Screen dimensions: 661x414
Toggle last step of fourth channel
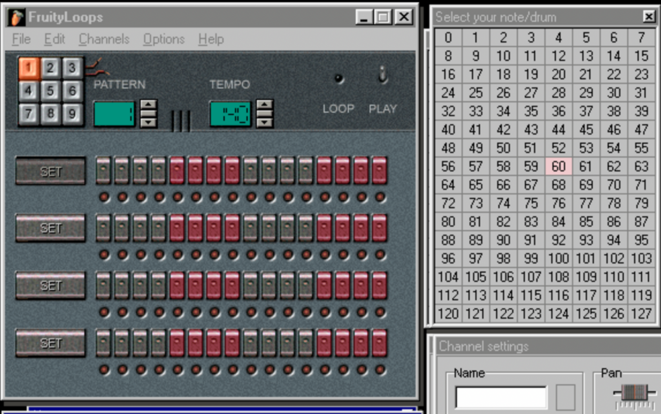[x=379, y=343]
